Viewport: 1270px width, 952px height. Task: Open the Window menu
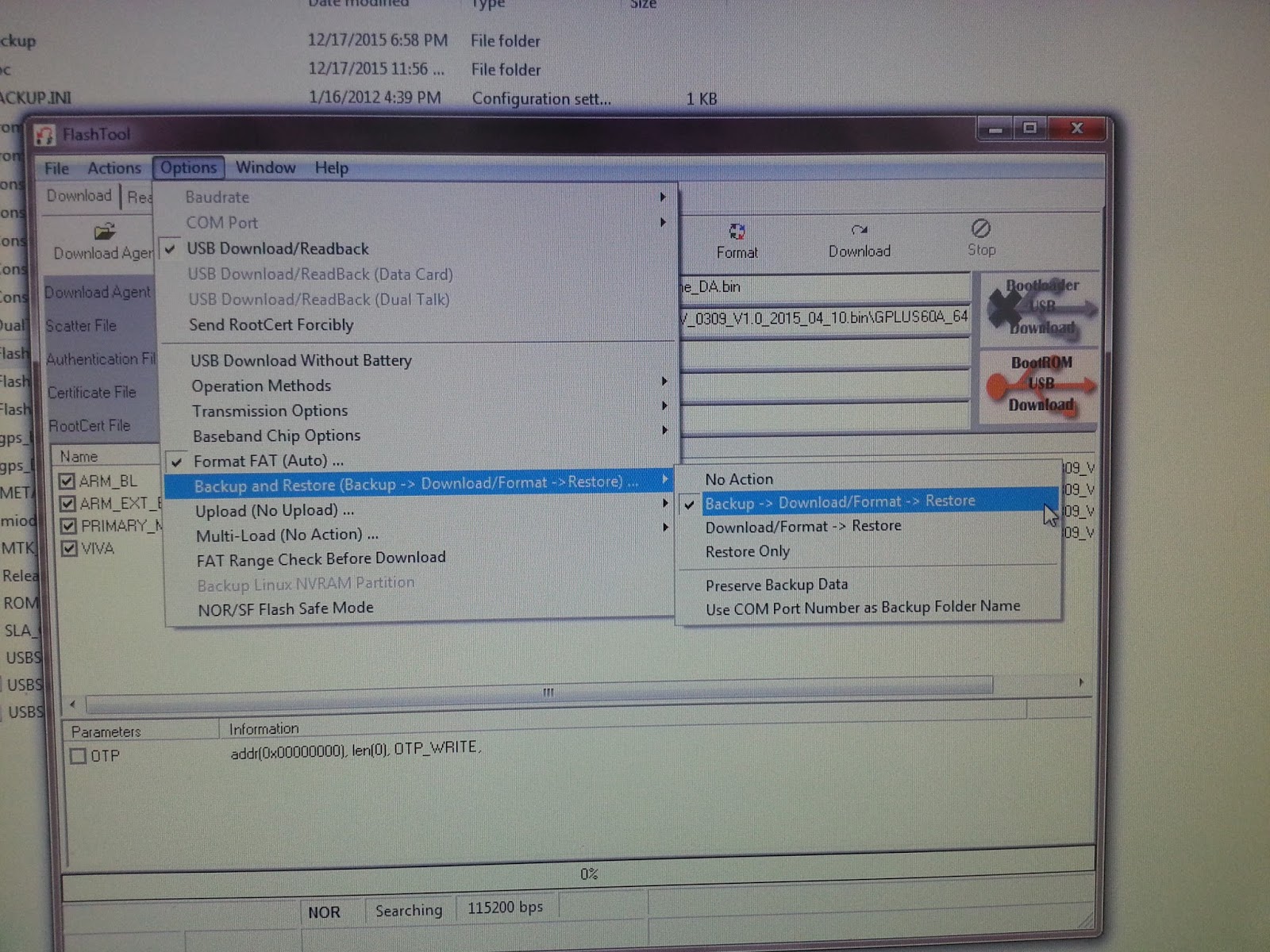click(266, 167)
